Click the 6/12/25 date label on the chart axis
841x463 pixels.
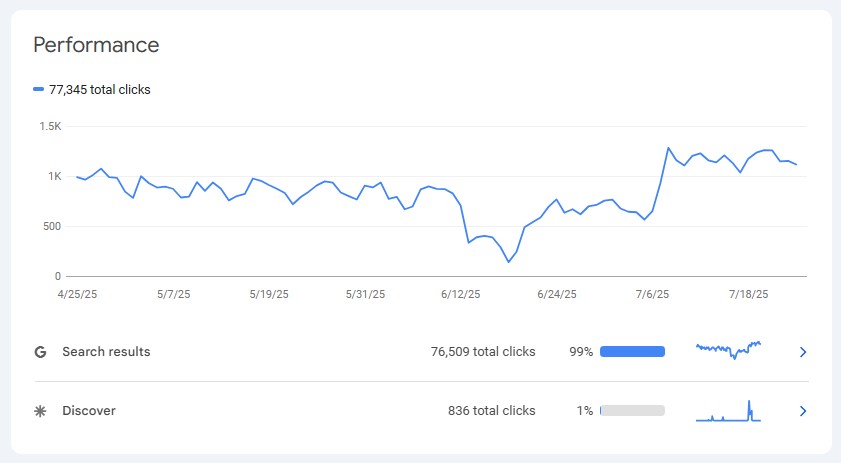[x=460, y=295]
